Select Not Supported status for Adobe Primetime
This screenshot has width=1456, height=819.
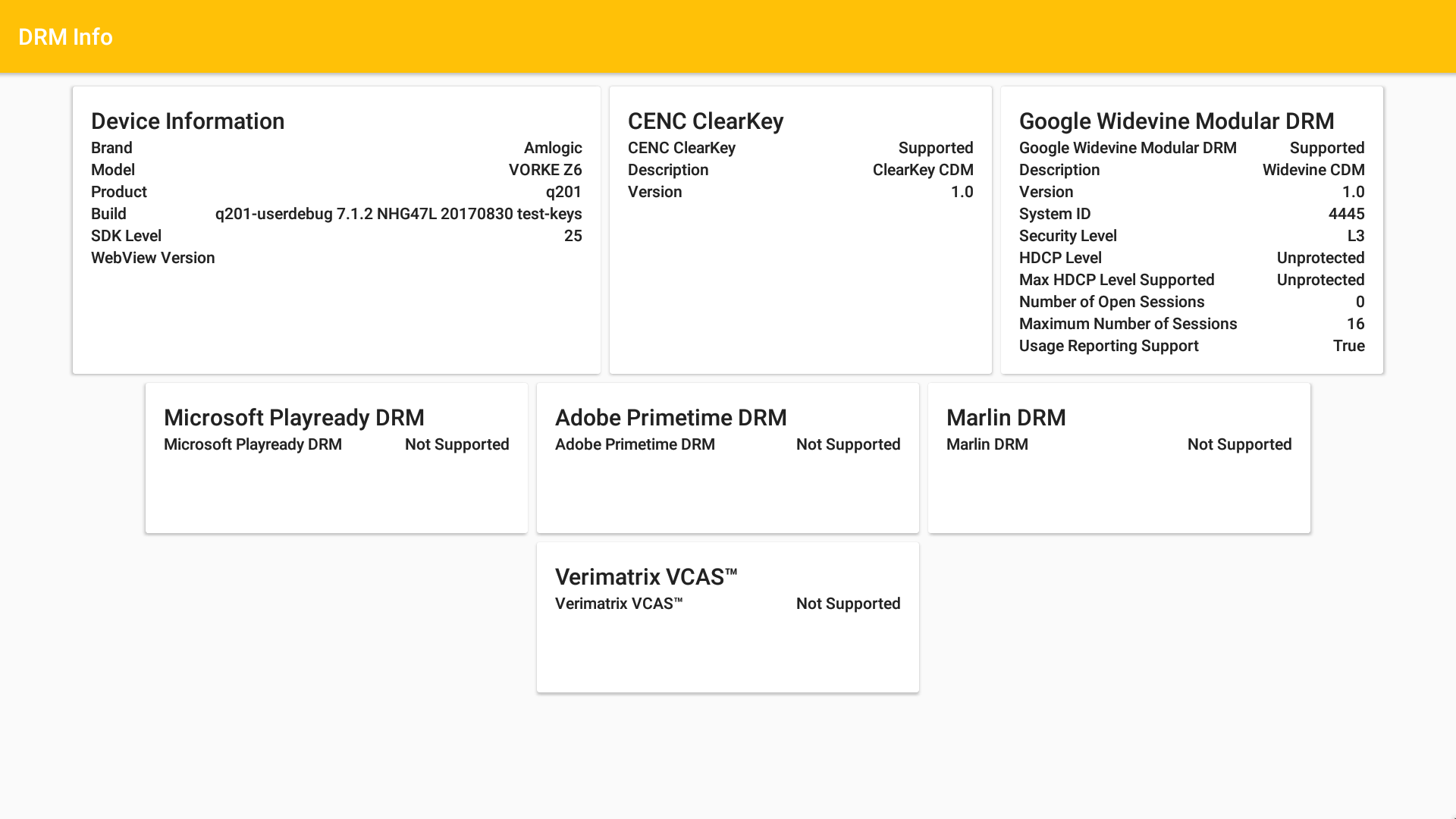point(849,444)
